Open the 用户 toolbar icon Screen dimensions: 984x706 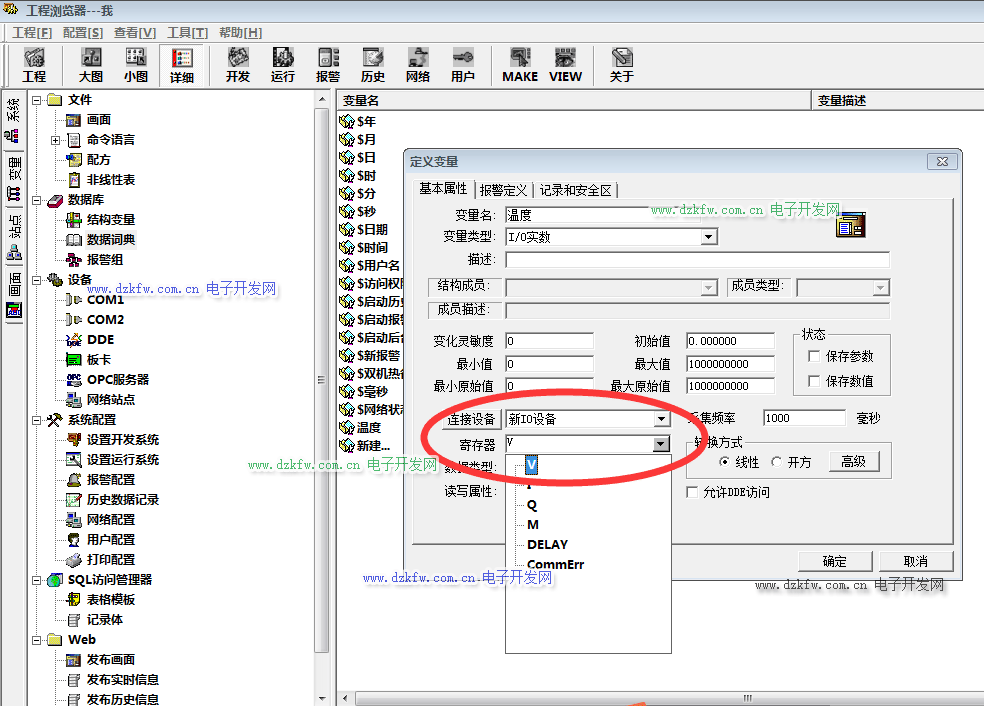[463, 65]
